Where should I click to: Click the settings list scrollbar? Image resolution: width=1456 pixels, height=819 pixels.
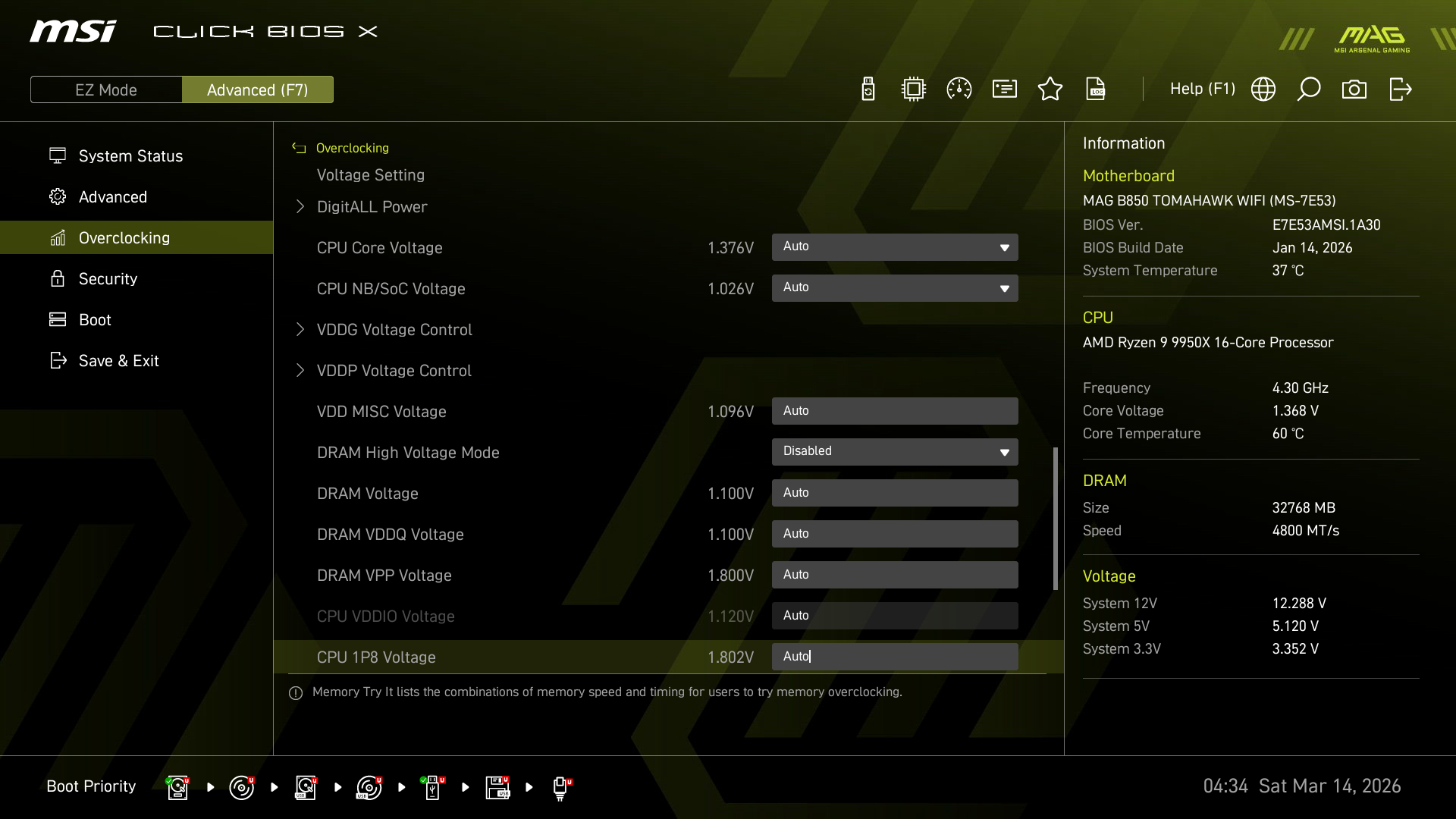pyautogui.click(x=1055, y=519)
